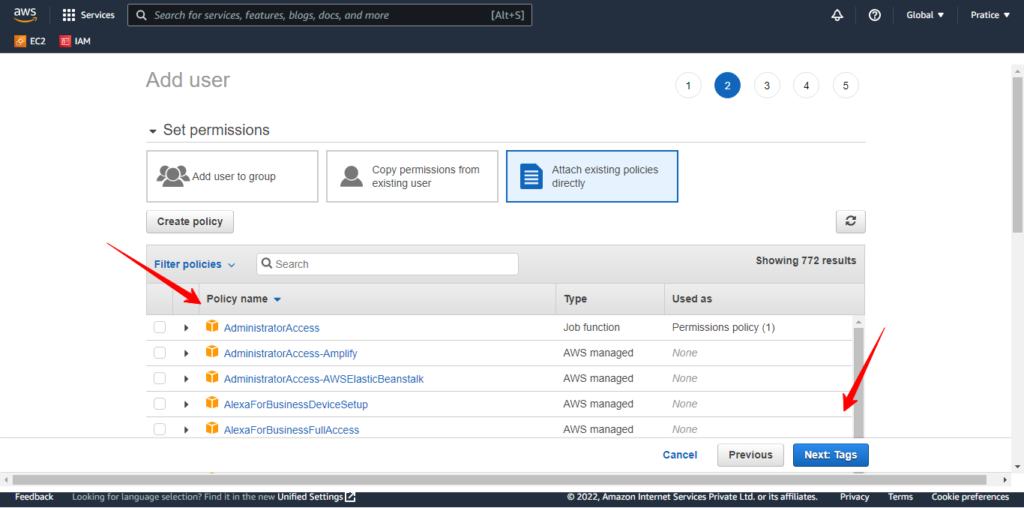Click the policy icon beside AlexaForBusinessFullAccess
The image size is (1024, 508).
212,429
